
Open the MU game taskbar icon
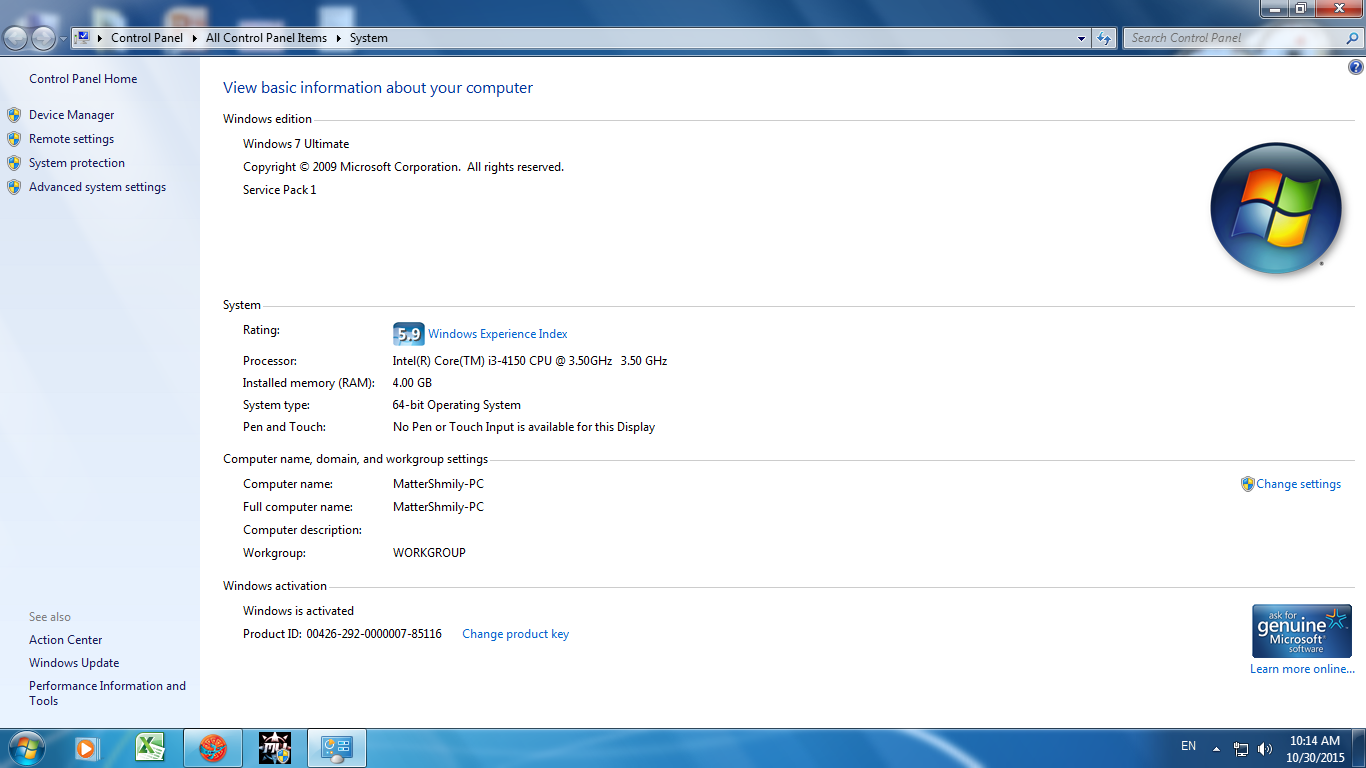tap(275, 748)
